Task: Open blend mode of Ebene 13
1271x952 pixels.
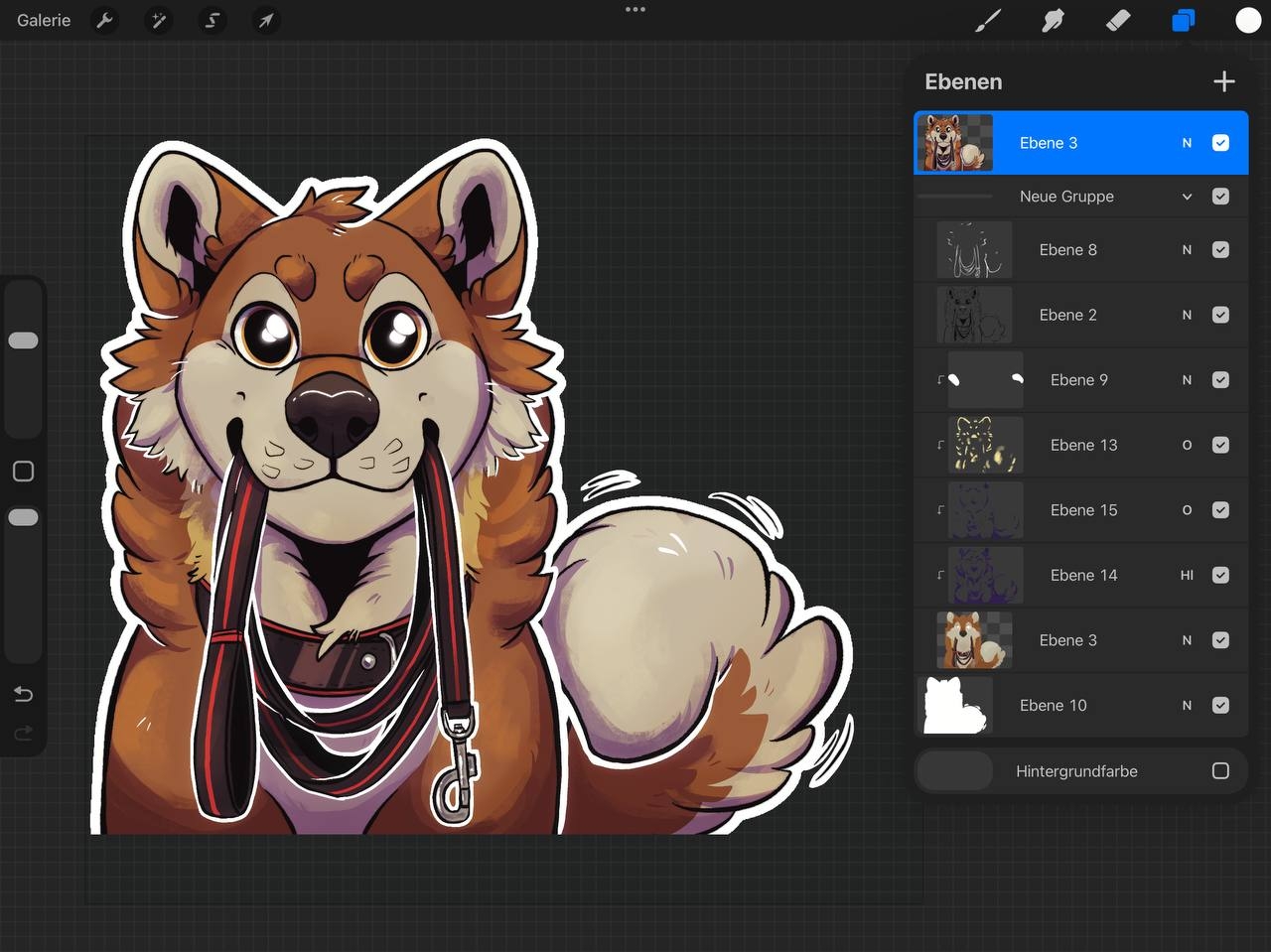Action: click(1187, 446)
